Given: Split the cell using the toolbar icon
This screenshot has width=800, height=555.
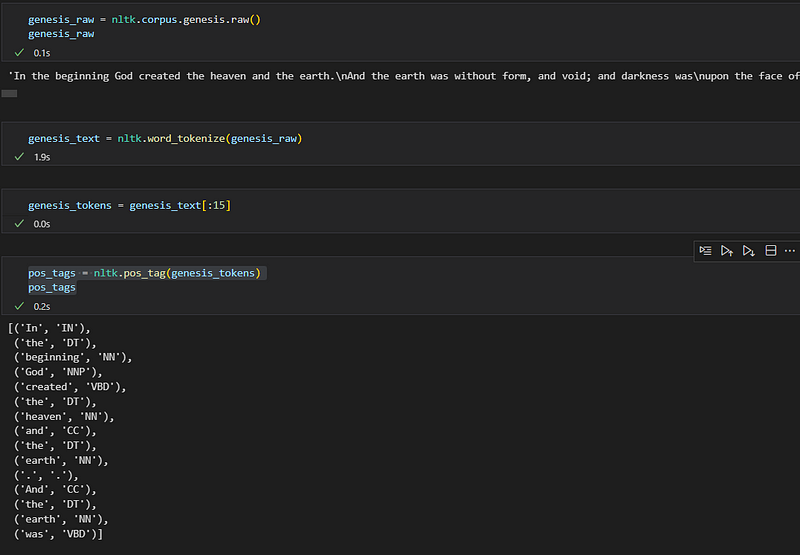Looking at the screenshot, I should pyautogui.click(x=770, y=250).
